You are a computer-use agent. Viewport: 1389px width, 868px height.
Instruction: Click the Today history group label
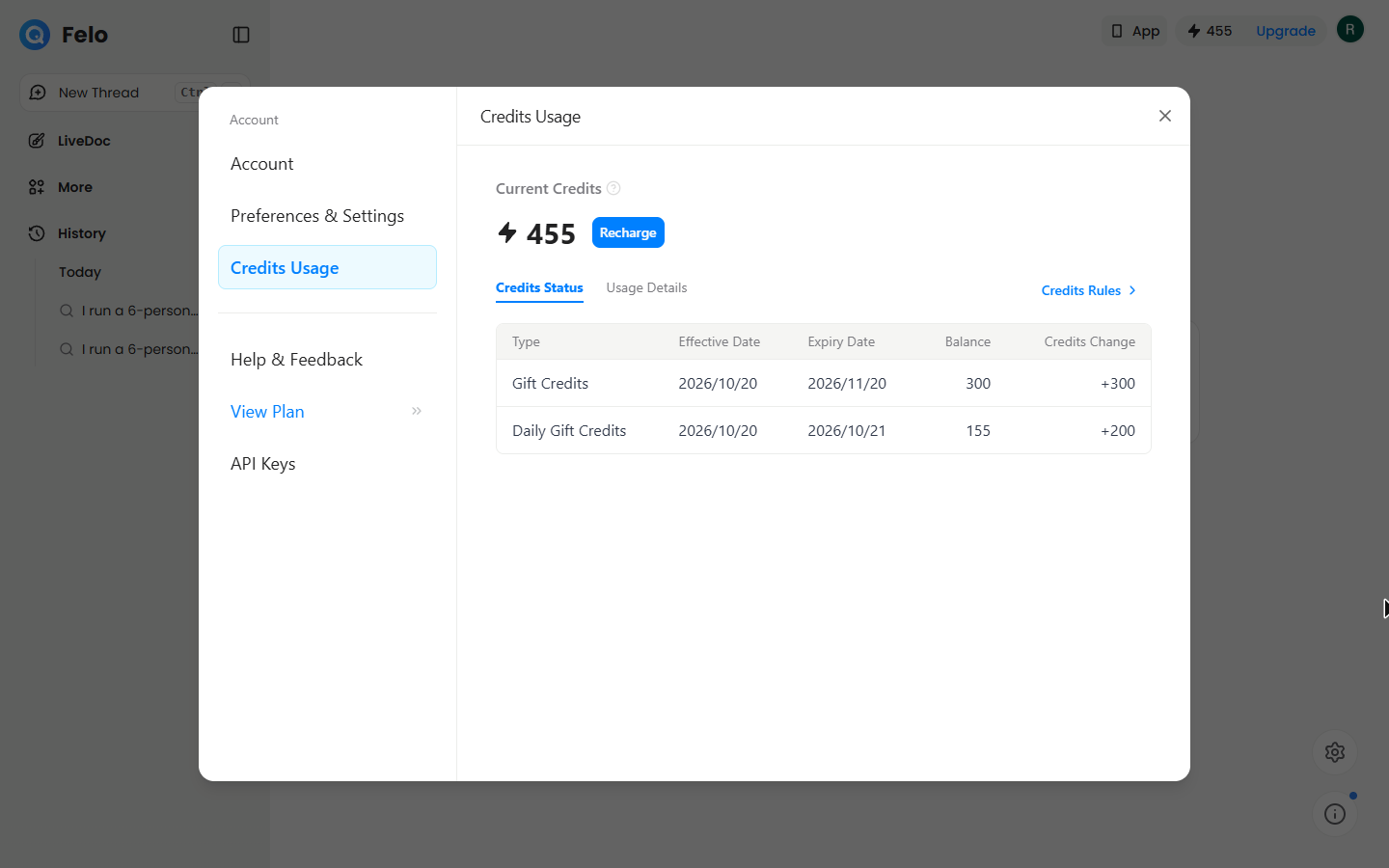[x=80, y=272]
